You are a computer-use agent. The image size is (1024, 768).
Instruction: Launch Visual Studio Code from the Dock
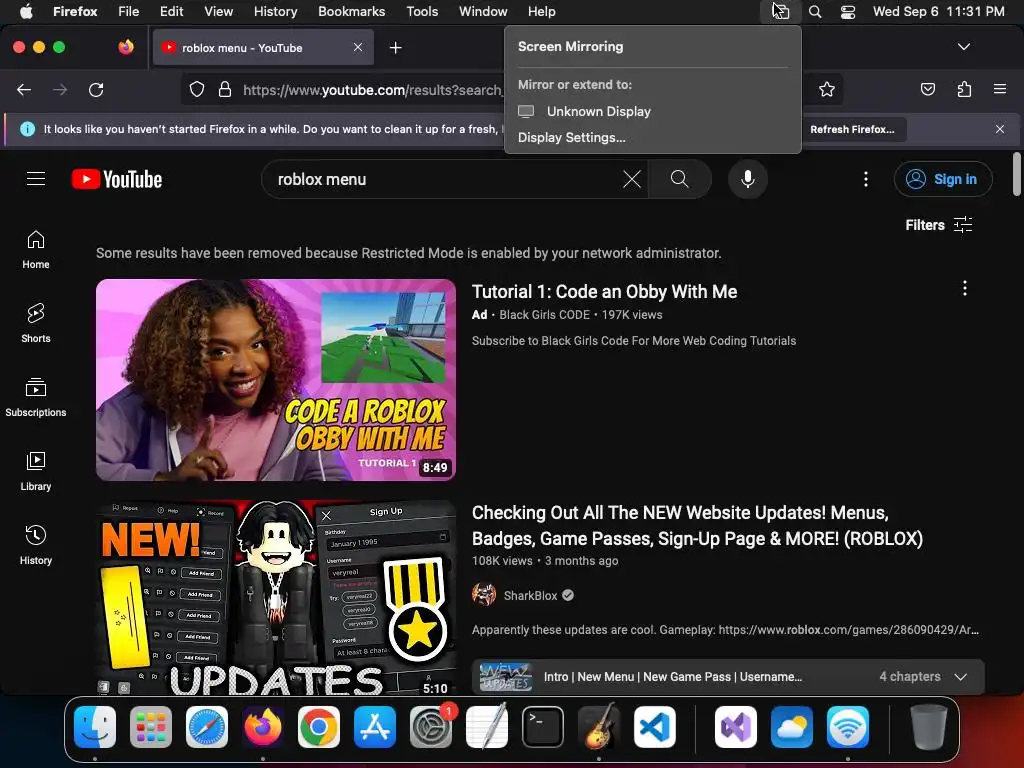coord(654,727)
